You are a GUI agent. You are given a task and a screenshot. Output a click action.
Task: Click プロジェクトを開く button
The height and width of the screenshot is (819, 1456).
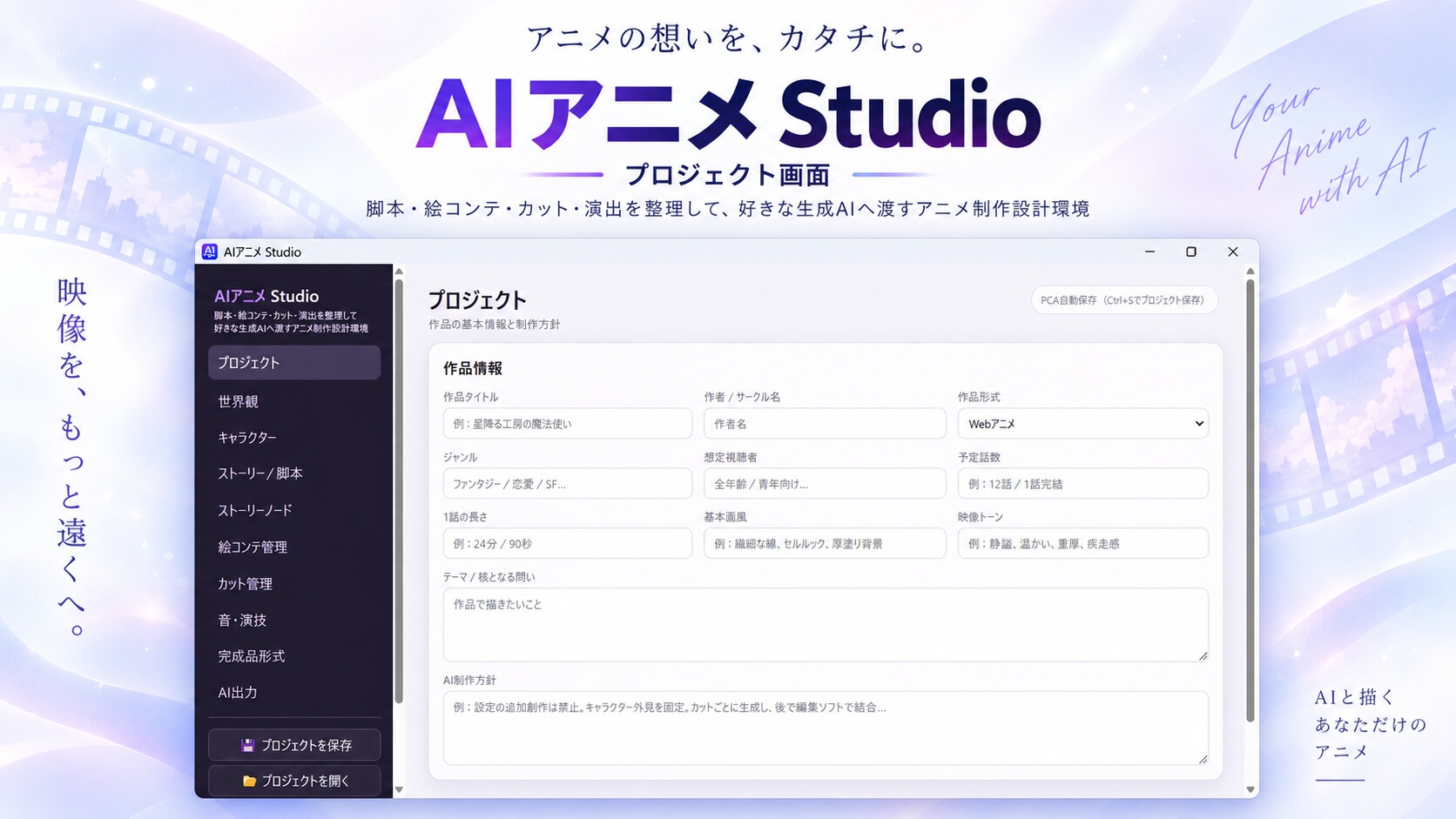(x=294, y=781)
